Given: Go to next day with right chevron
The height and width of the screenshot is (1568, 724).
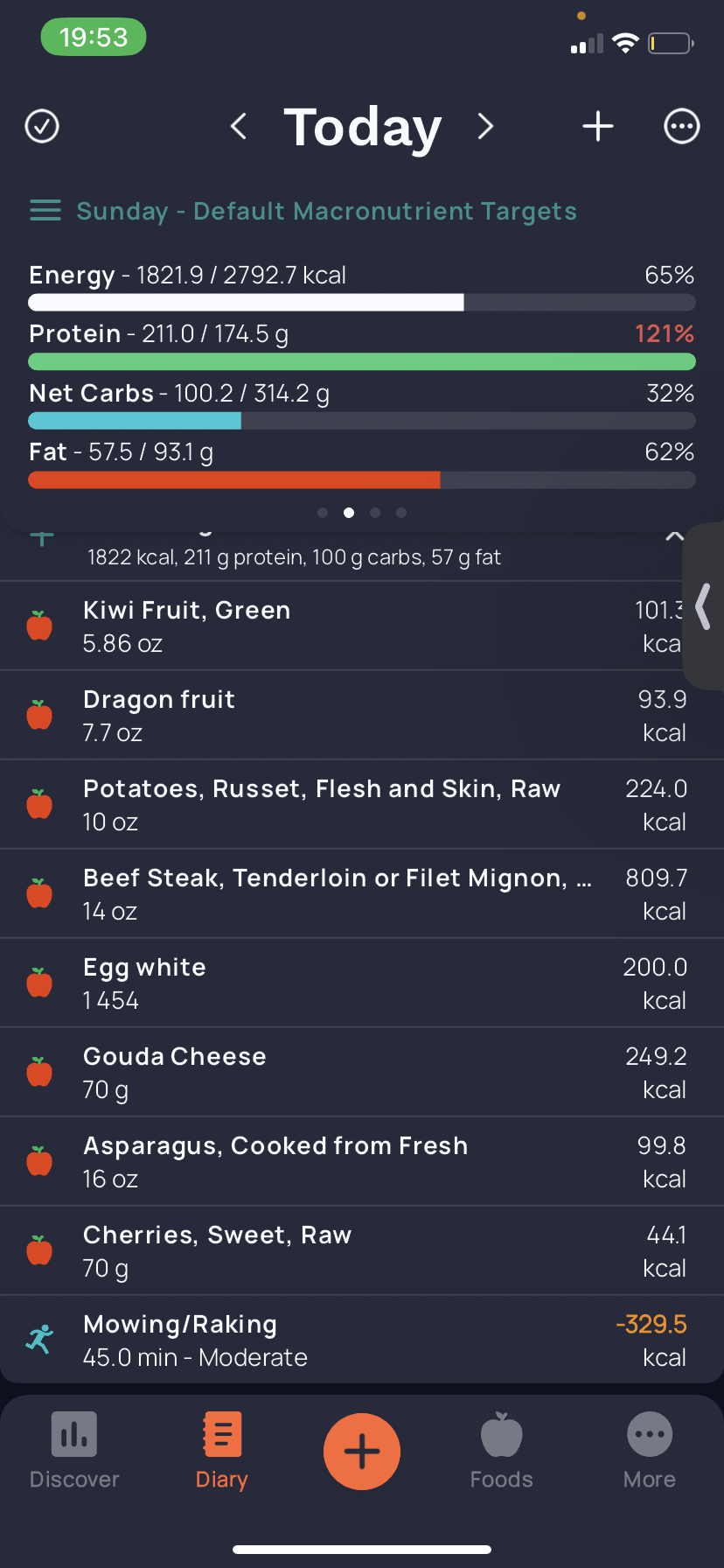Looking at the screenshot, I should 485,126.
